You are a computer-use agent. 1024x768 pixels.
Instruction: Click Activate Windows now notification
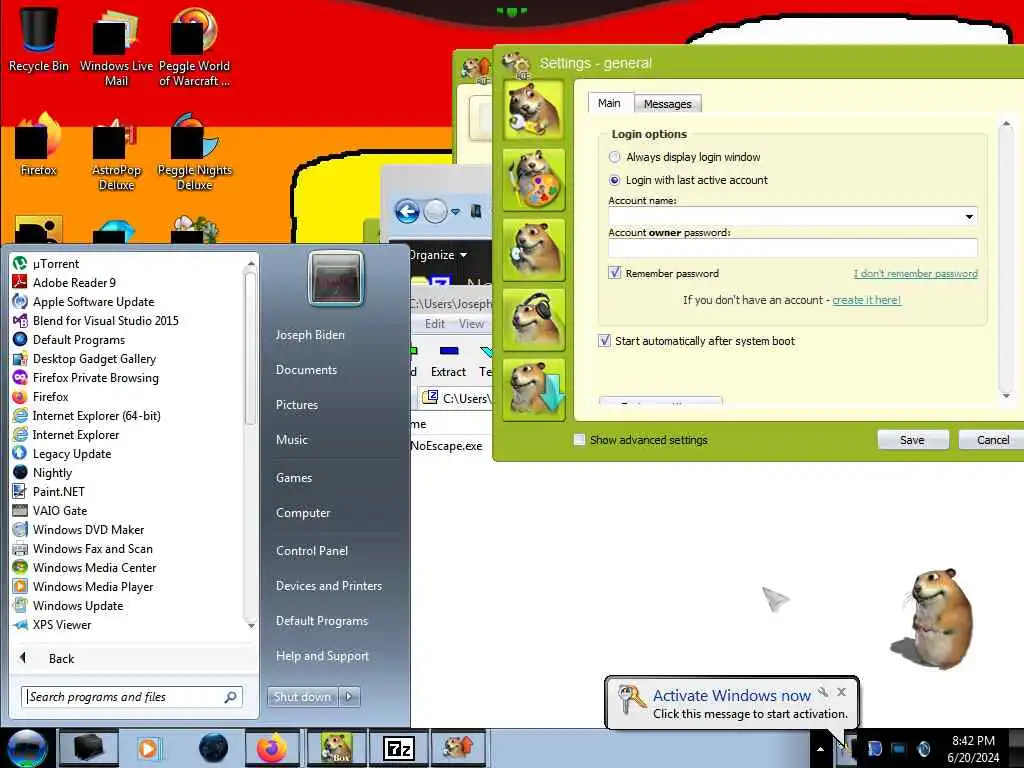732,696
